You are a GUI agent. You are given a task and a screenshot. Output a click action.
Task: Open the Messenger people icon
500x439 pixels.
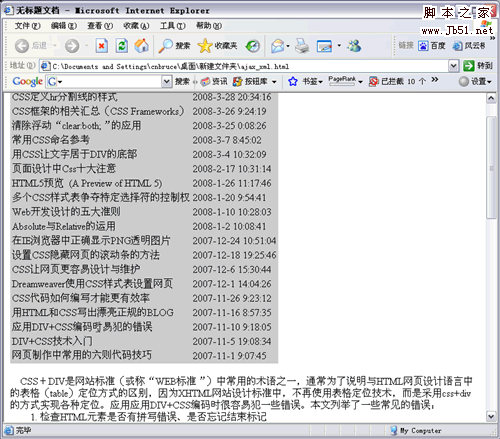coord(354,46)
